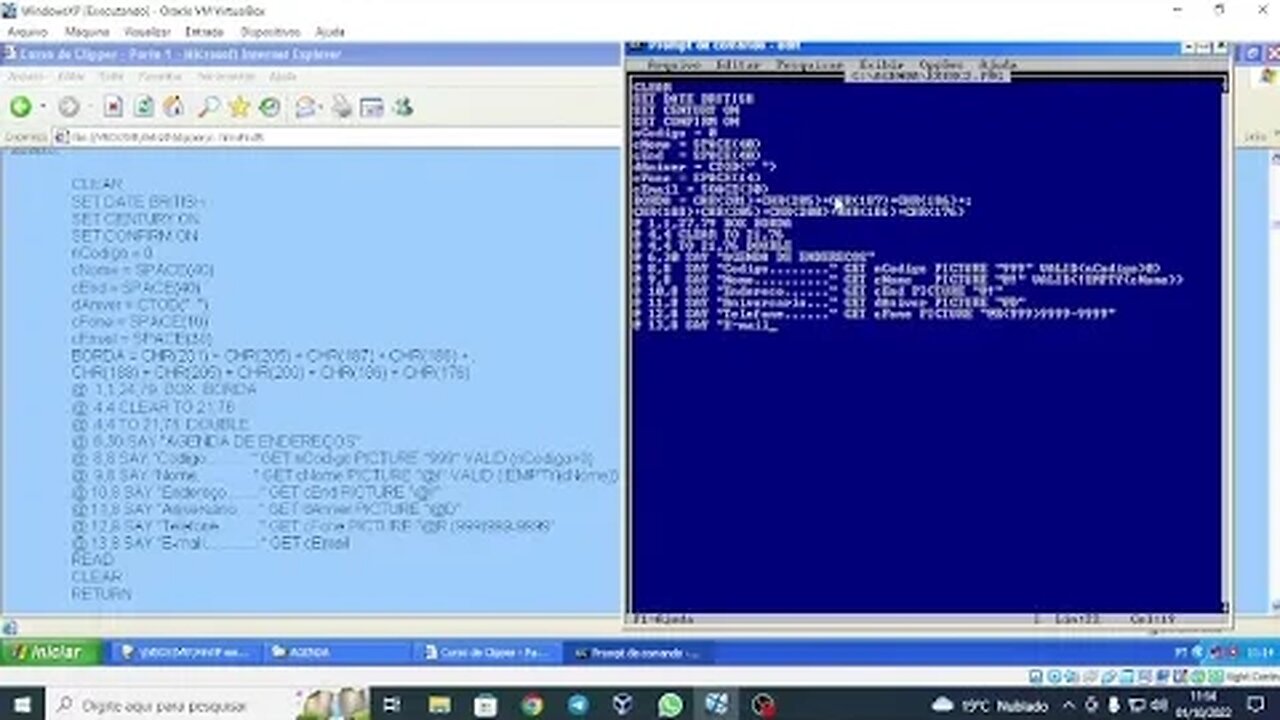The width and height of the screenshot is (1280, 720).
Task: Open Favoritos menu in Internet Explorer
Action: 160,77
